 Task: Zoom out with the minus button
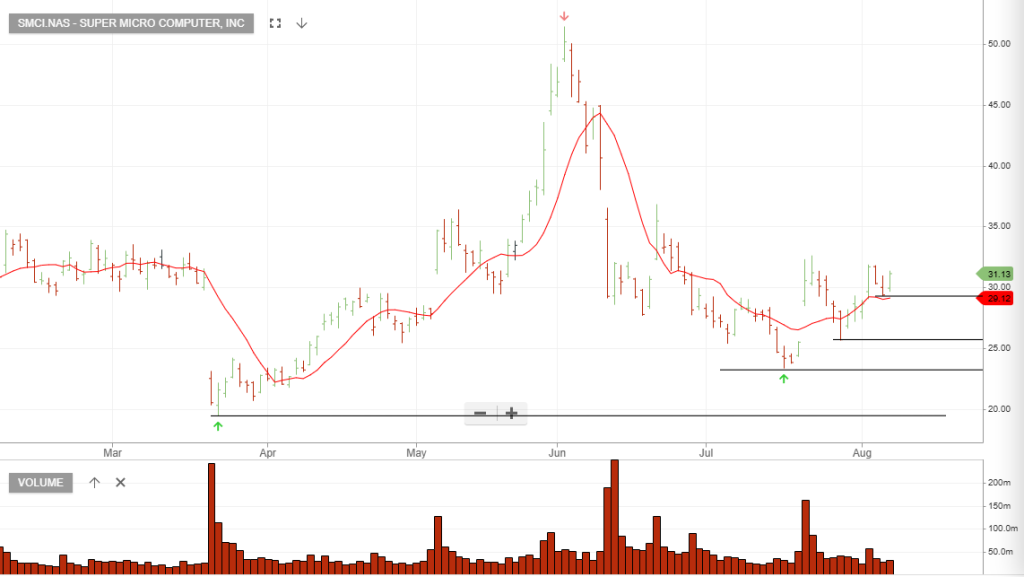click(x=480, y=413)
